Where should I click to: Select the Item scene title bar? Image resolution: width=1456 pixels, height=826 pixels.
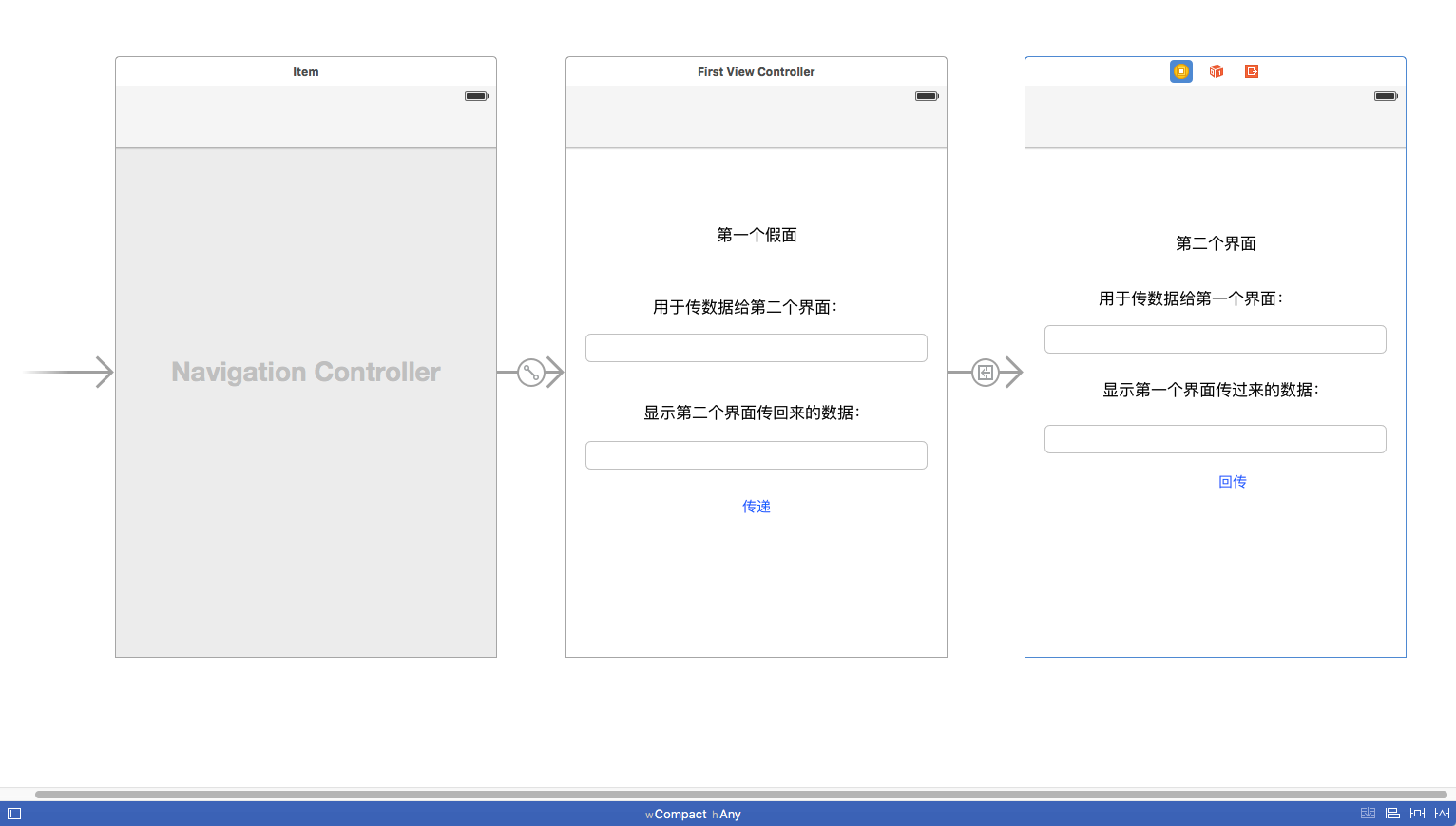[x=306, y=71]
